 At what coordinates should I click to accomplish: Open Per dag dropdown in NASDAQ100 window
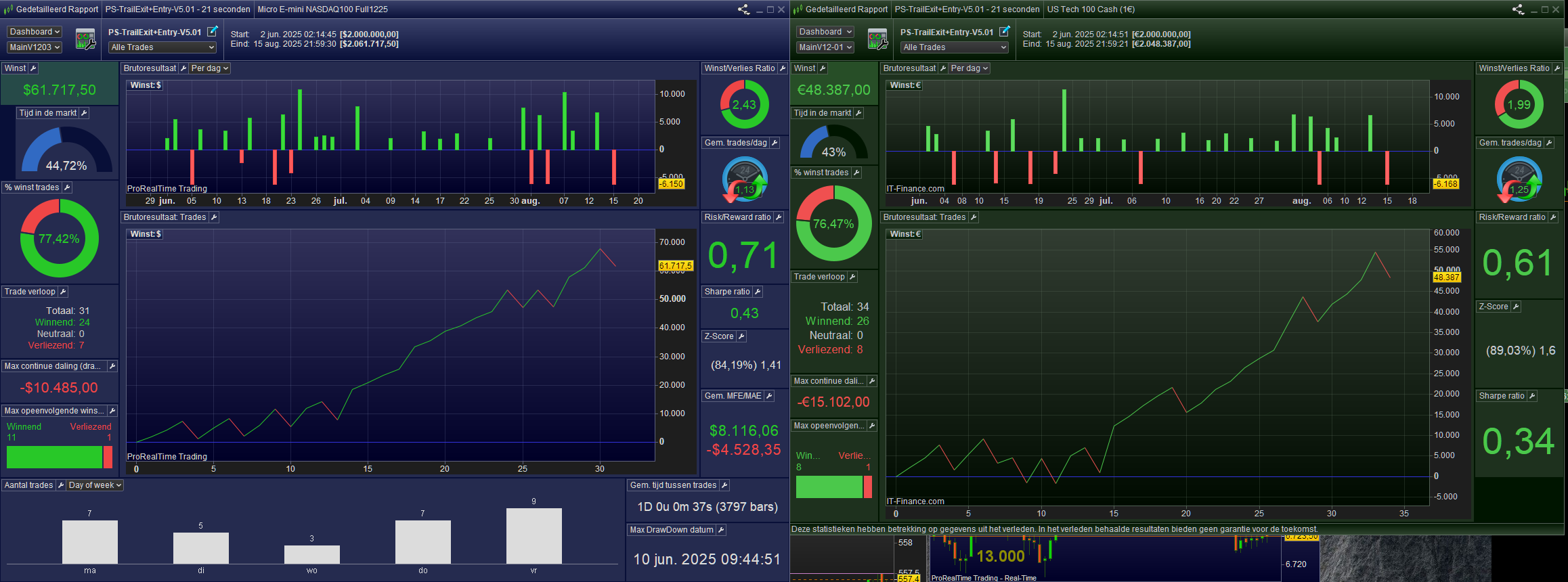click(x=210, y=68)
